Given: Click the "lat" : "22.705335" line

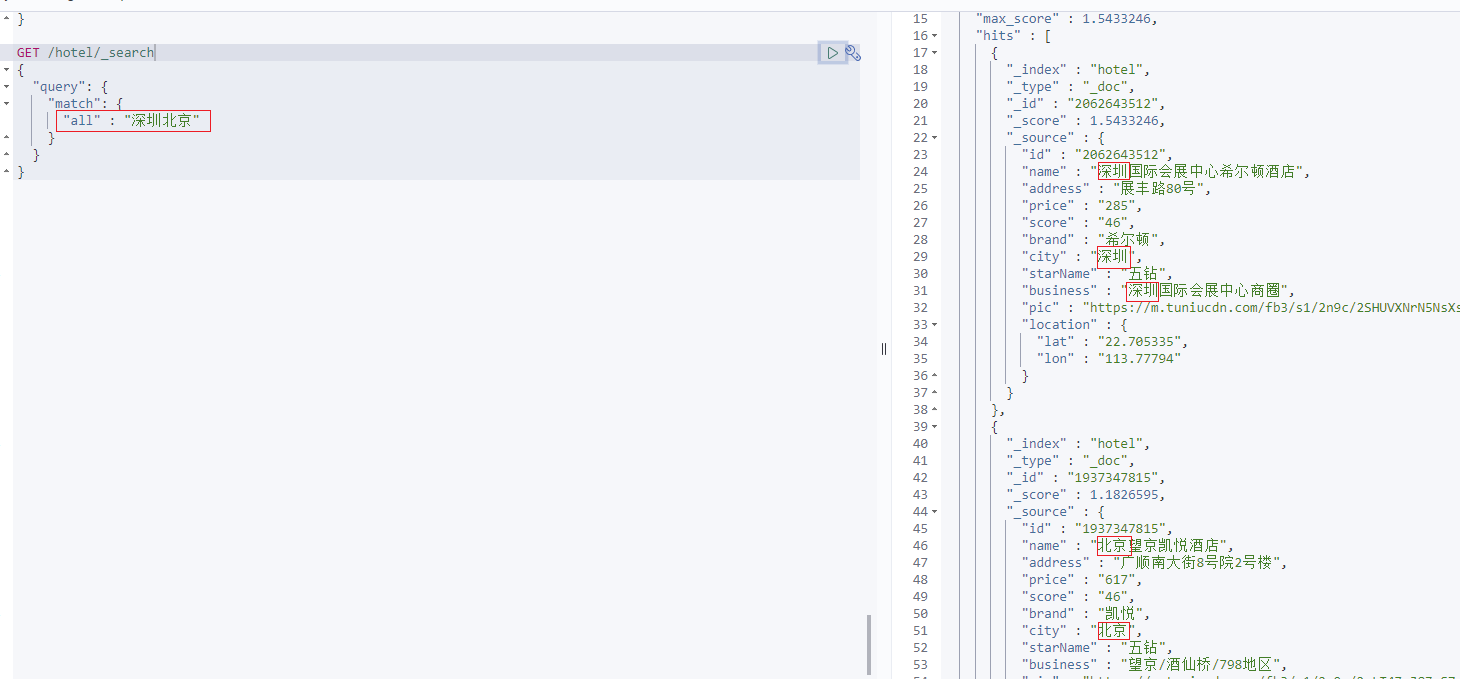Looking at the screenshot, I should [x=1113, y=342].
